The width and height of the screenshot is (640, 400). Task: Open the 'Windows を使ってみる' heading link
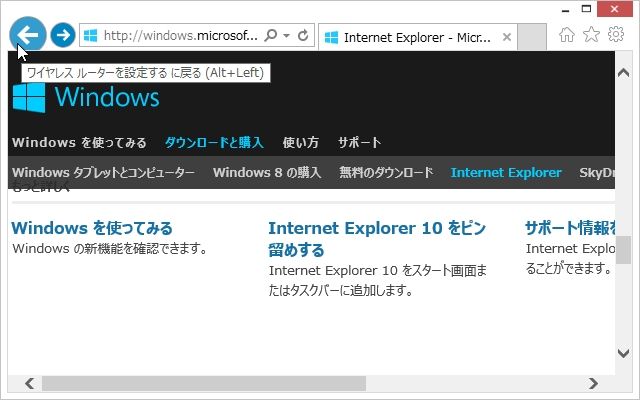(x=92, y=228)
